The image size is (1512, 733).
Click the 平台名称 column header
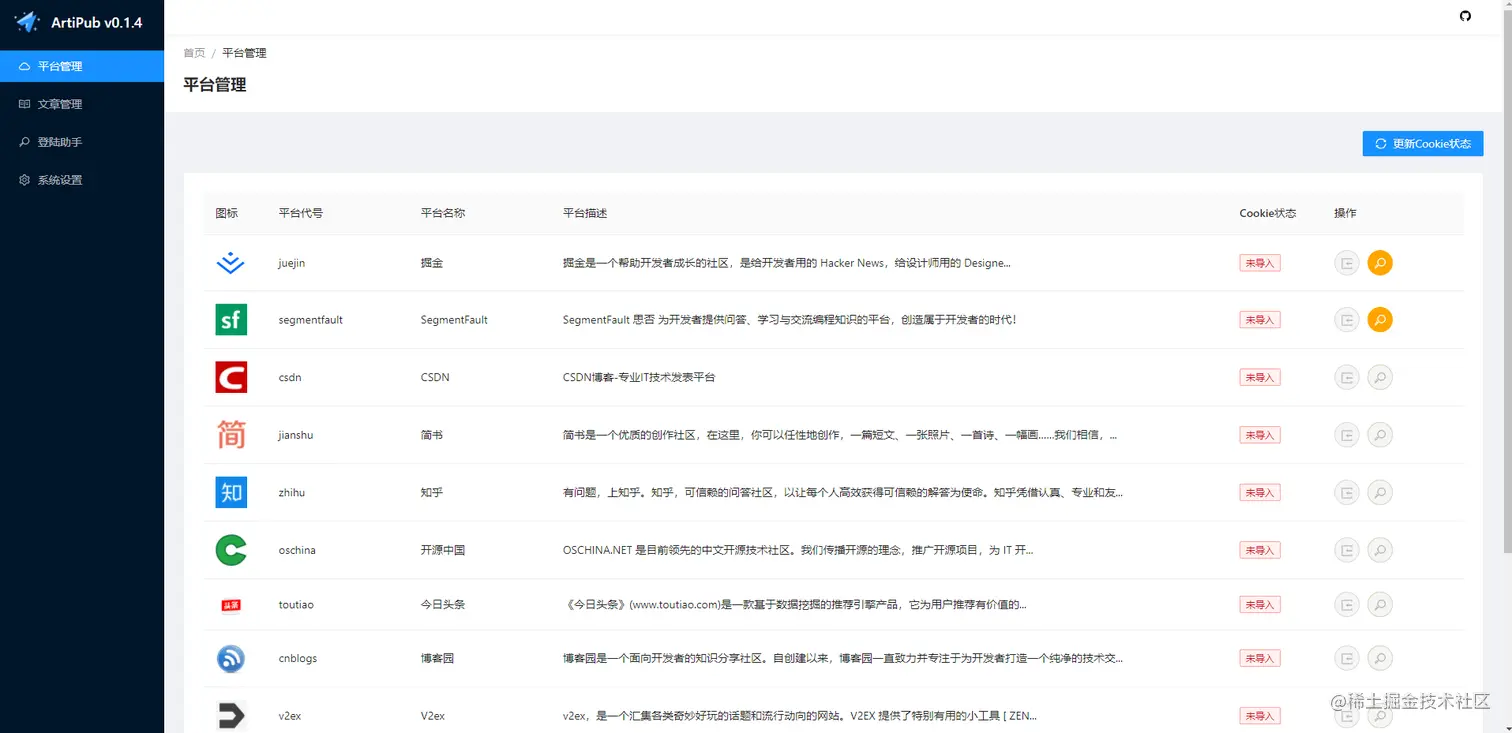click(443, 213)
